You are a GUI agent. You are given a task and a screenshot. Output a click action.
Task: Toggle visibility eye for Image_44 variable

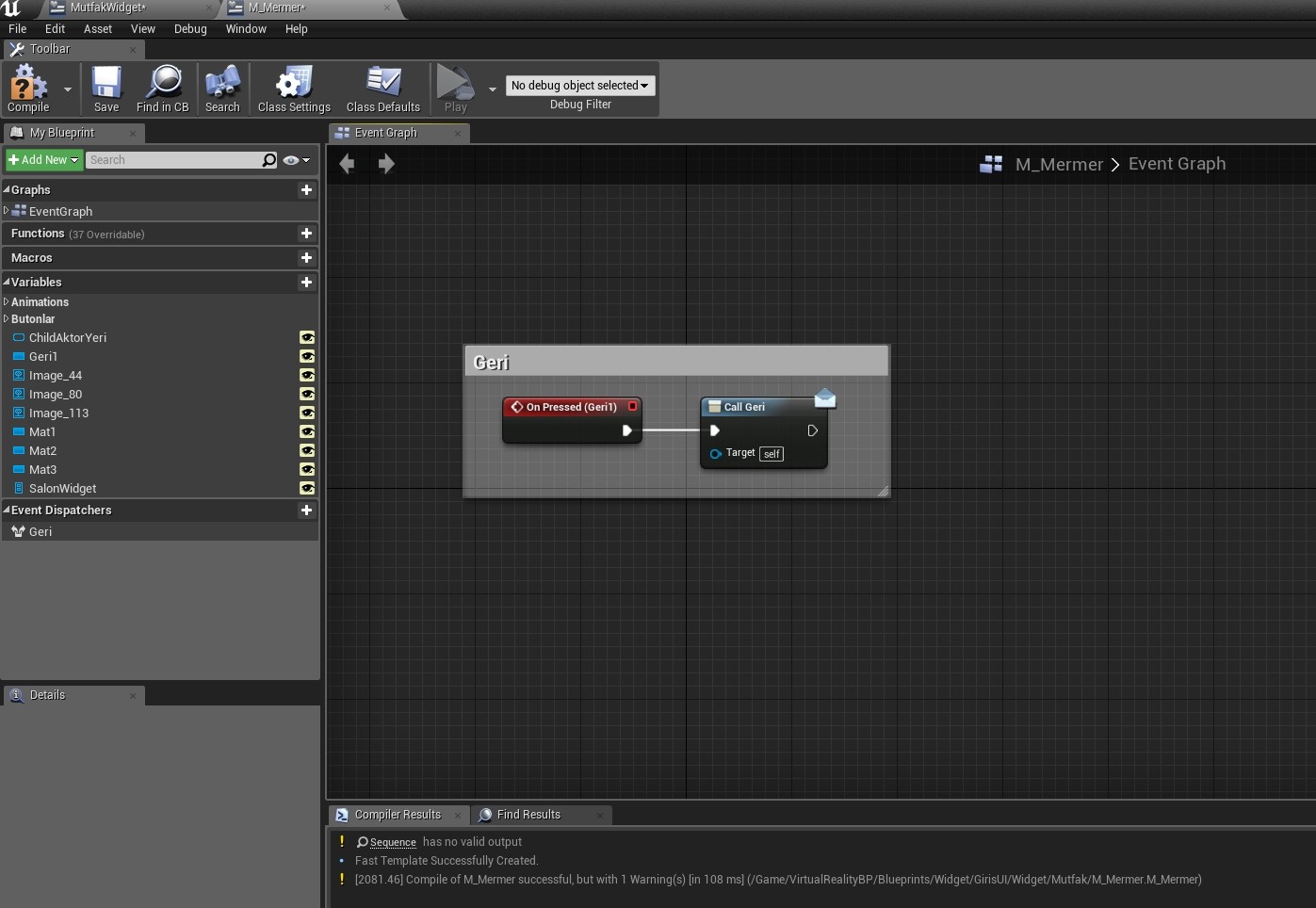coord(307,375)
